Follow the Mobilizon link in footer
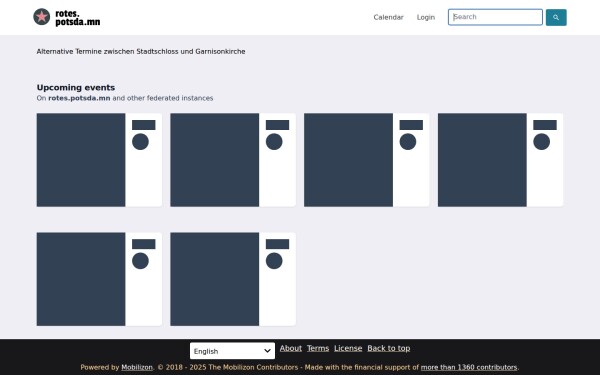The image size is (600, 375). [137, 367]
